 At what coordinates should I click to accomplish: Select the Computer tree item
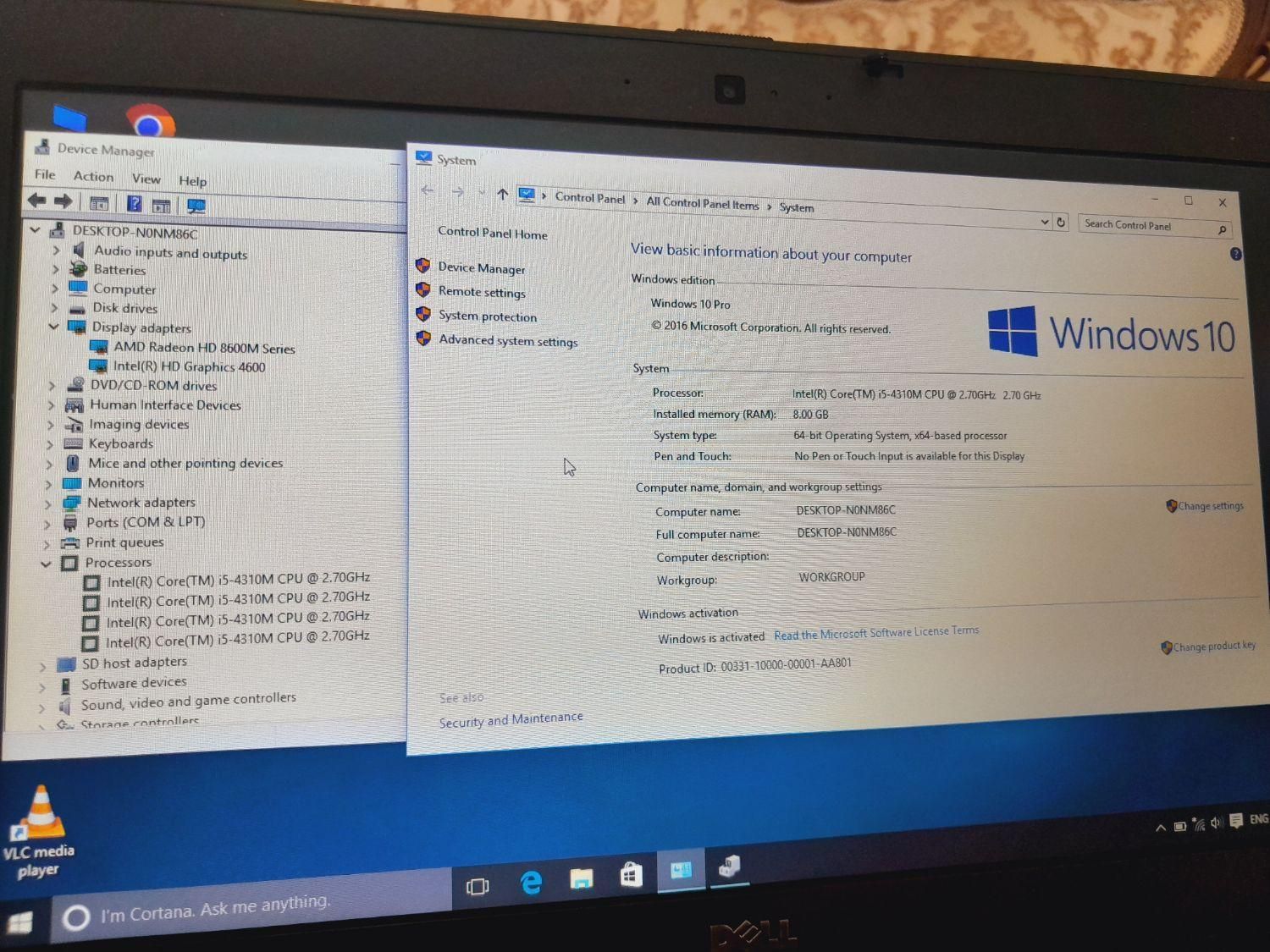[124, 289]
